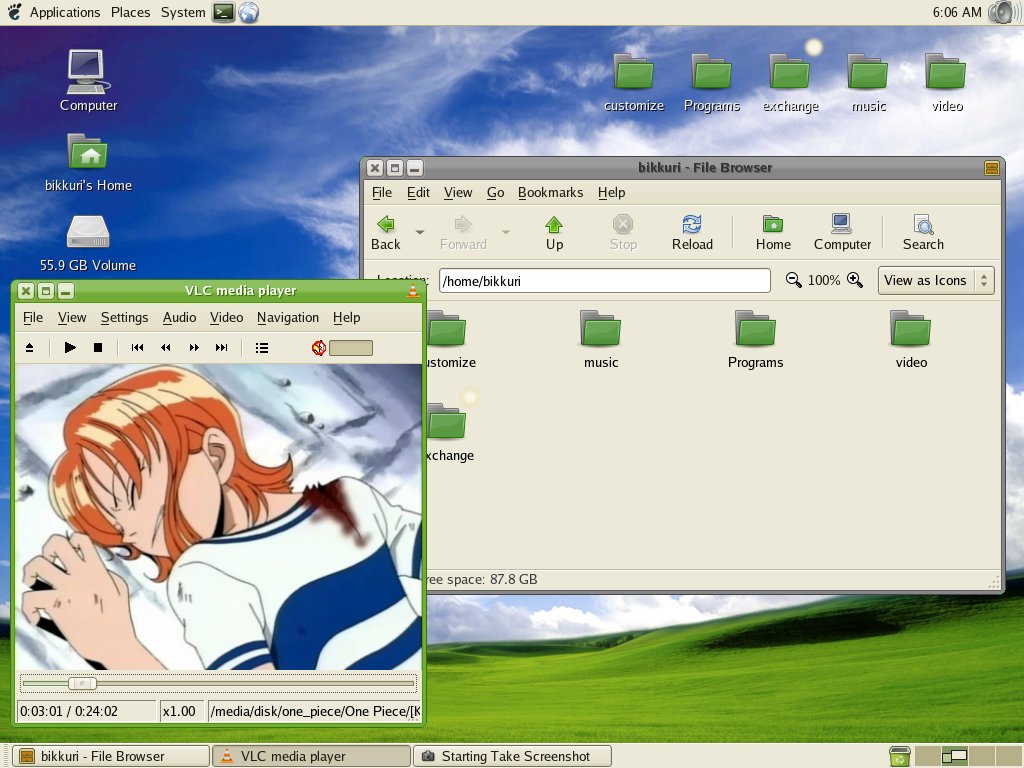1024x768 pixels.
Task: Click the VLC eject/open media button
Action: click(29, 348)
